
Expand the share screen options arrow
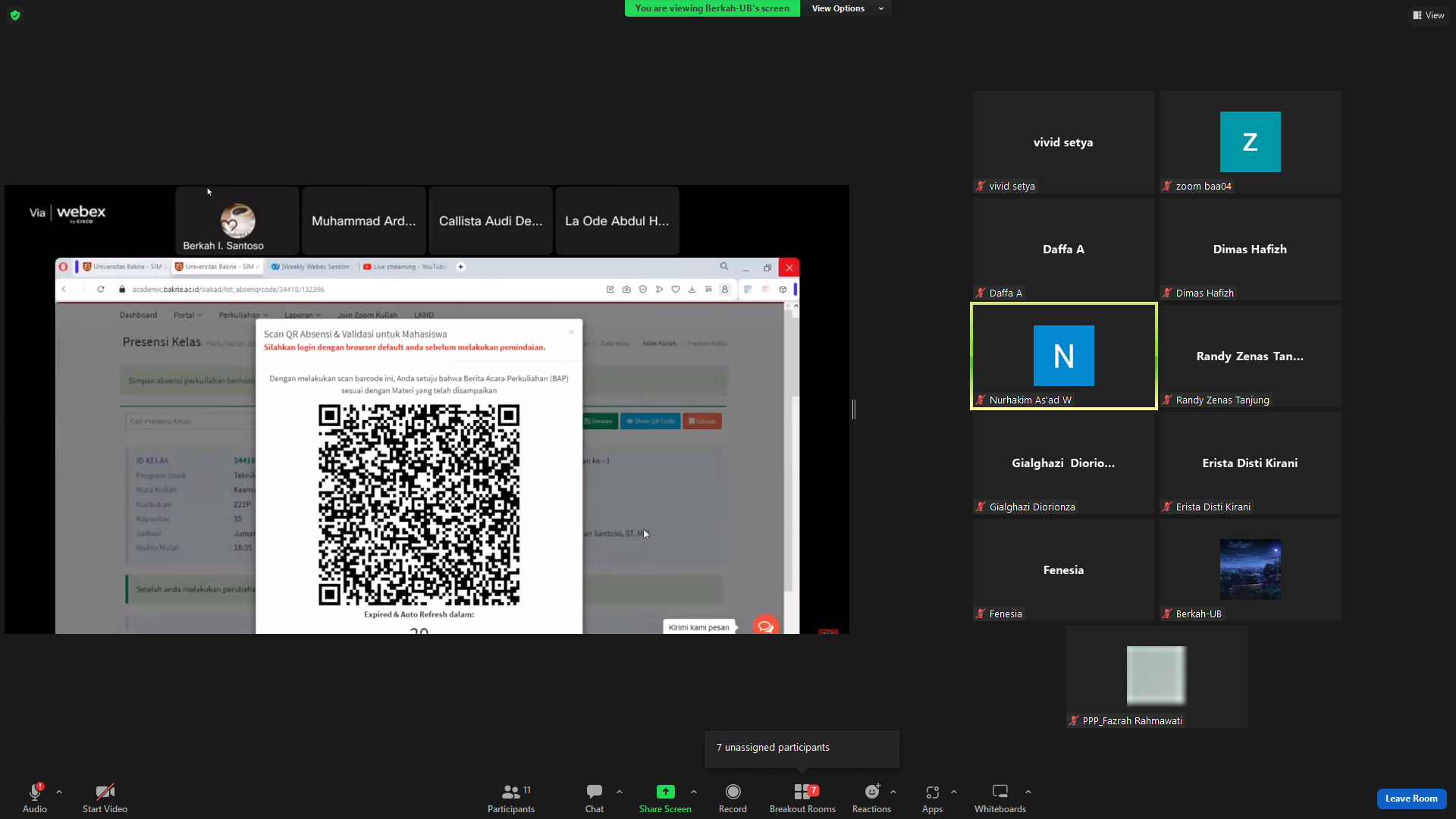tap(694, 792)
